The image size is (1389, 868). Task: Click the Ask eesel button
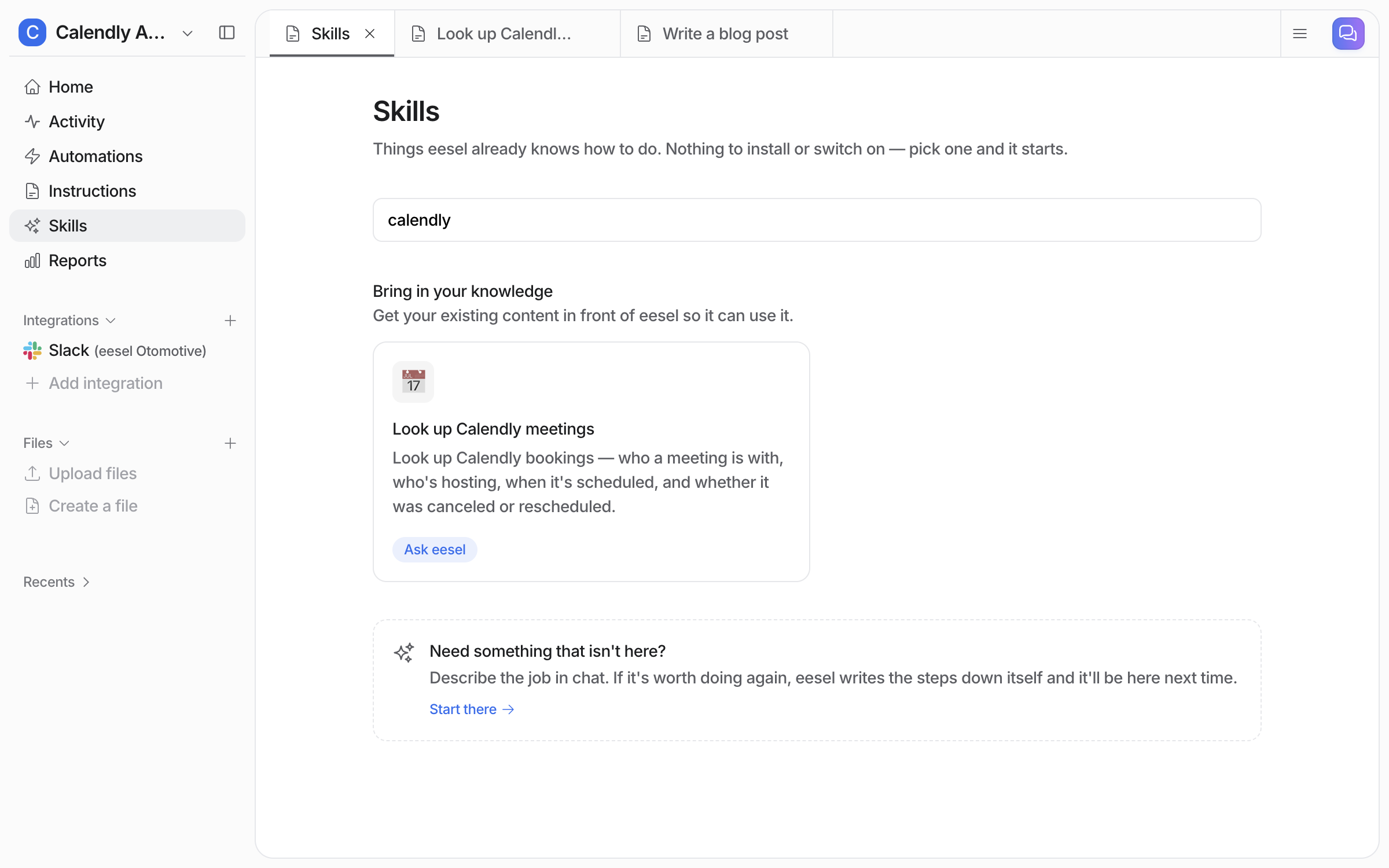[435, 550]
